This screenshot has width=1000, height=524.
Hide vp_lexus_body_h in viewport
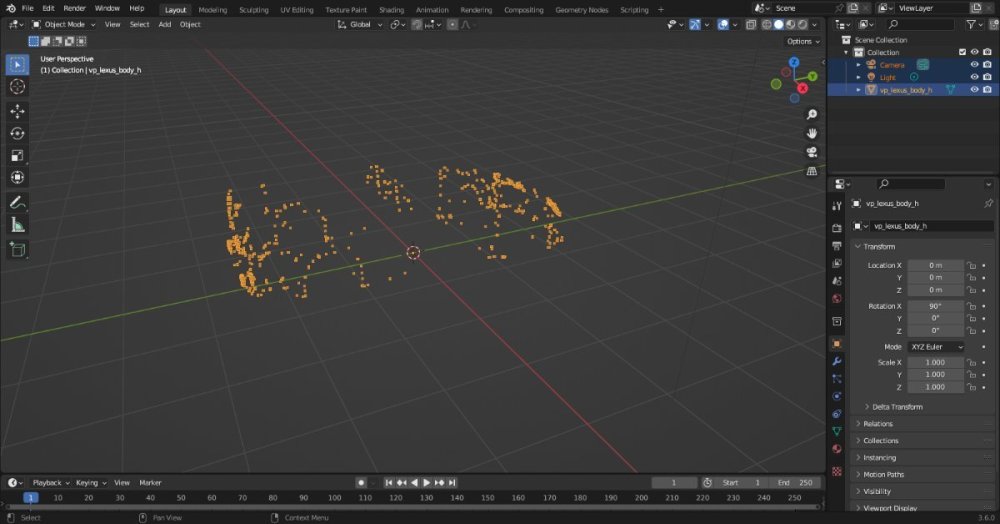[x=974, y=90]
